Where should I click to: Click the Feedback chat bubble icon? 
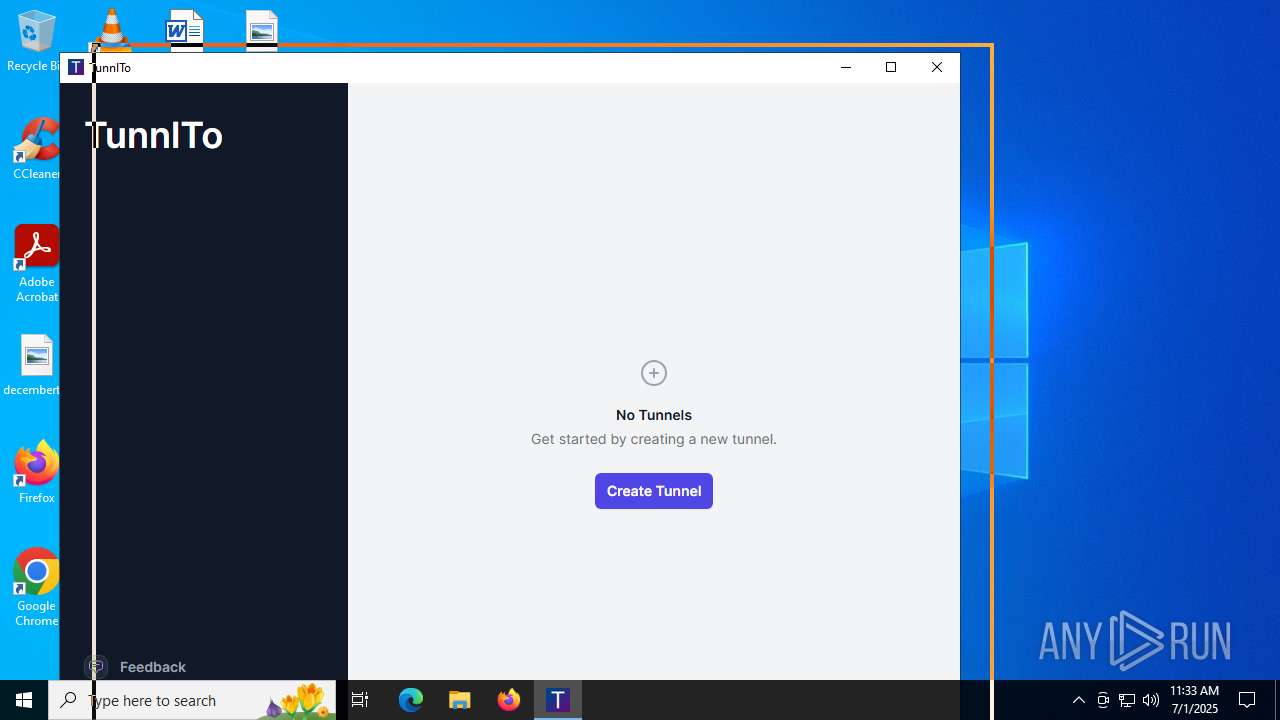coord(96,666)
